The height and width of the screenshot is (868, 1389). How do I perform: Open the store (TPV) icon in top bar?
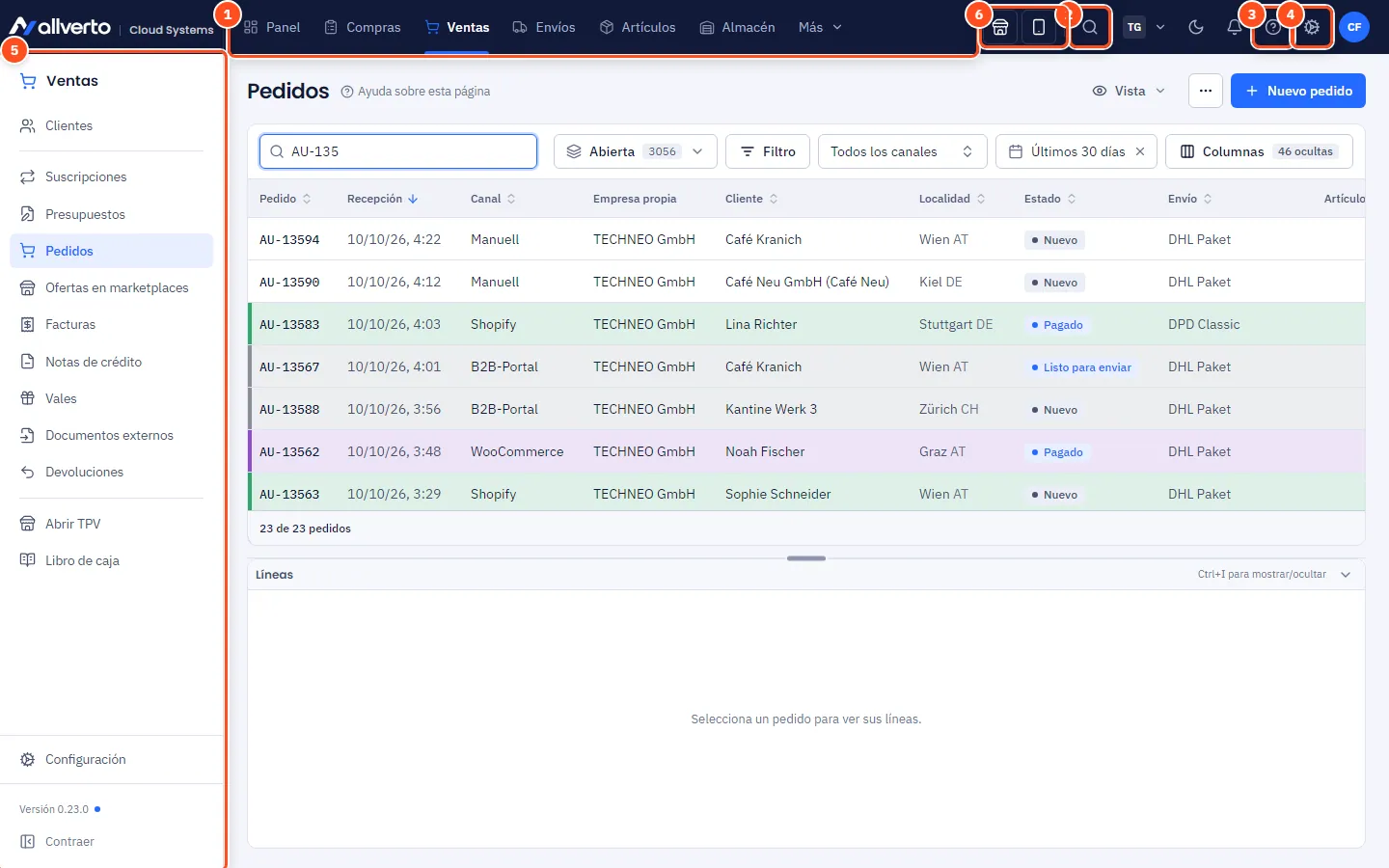point(1000,27)
